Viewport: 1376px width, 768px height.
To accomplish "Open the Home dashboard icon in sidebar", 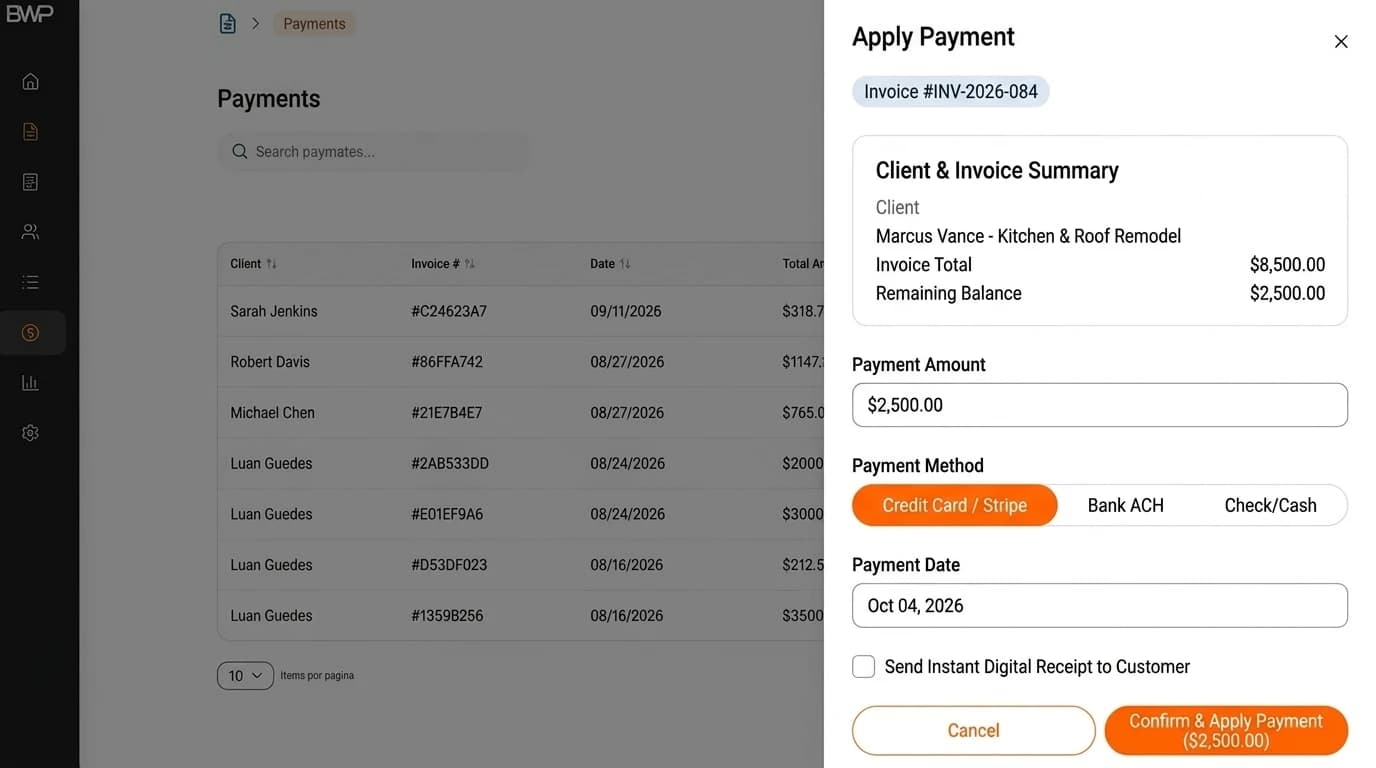I will [x=30, y=81].
